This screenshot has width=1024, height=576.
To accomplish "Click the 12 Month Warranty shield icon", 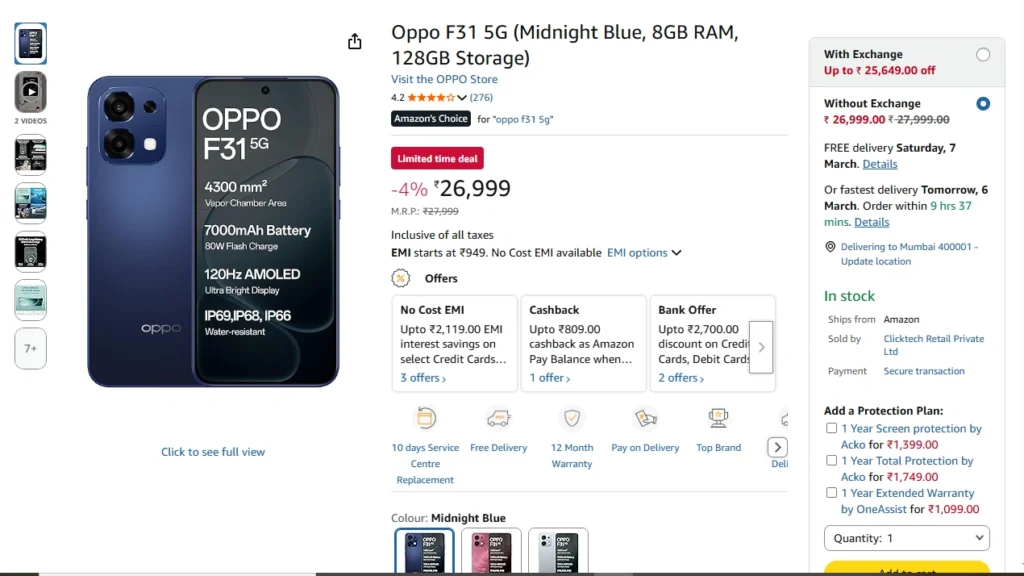I will pos(571,417).
